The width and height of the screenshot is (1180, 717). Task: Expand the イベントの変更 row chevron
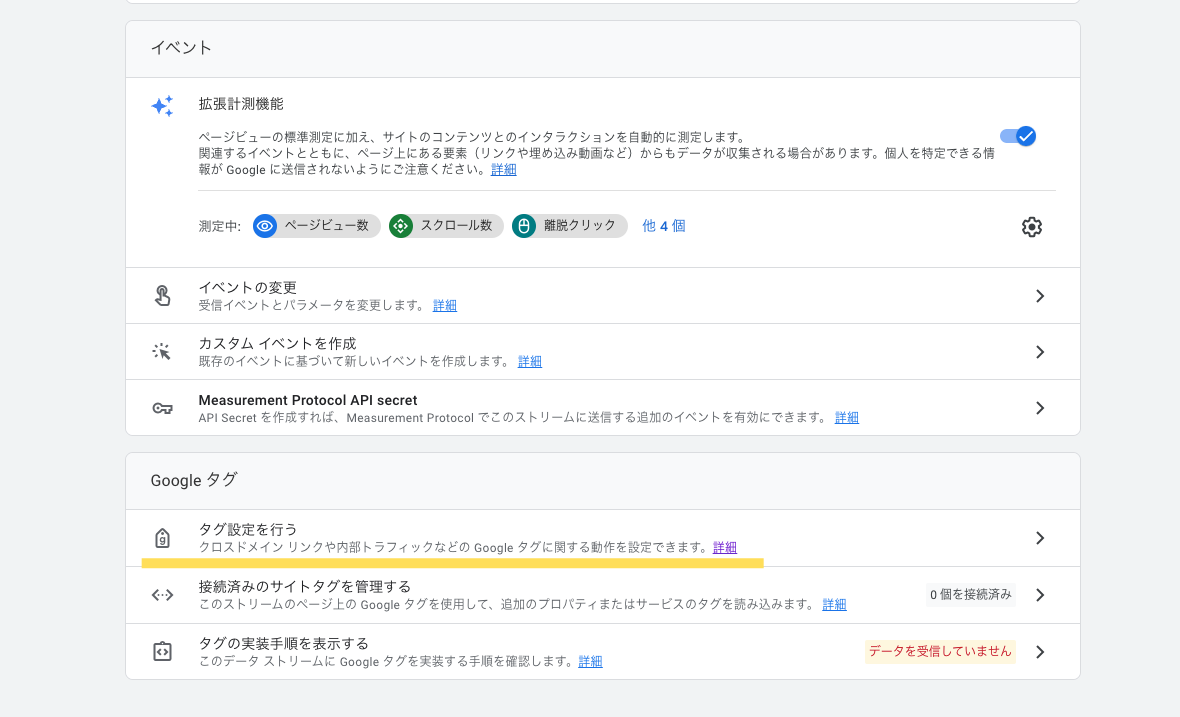click(1040, 296)
